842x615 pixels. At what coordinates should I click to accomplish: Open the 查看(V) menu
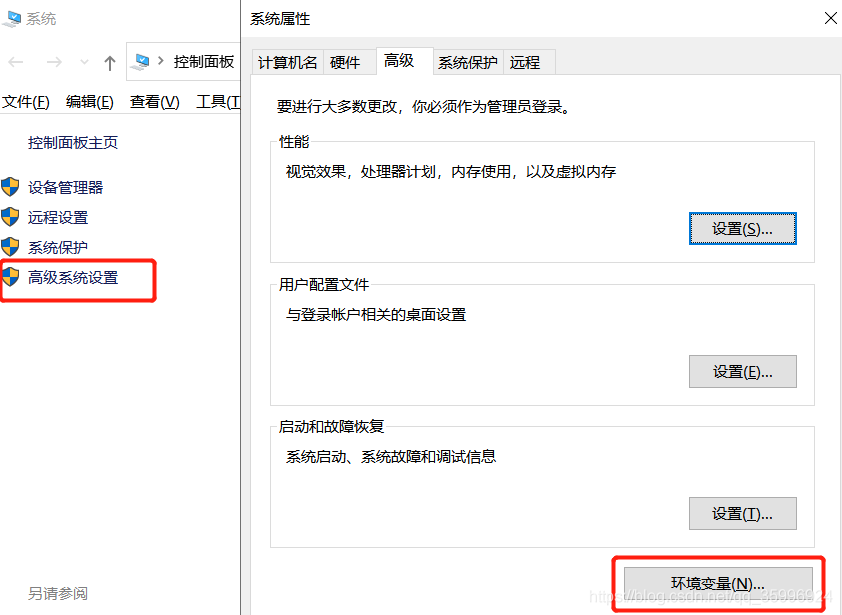[155, 102]
